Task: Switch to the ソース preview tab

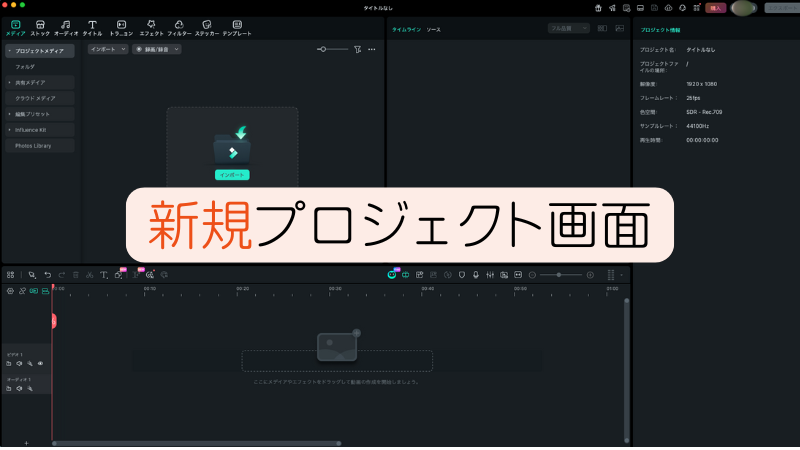Action: click(433, 30)
